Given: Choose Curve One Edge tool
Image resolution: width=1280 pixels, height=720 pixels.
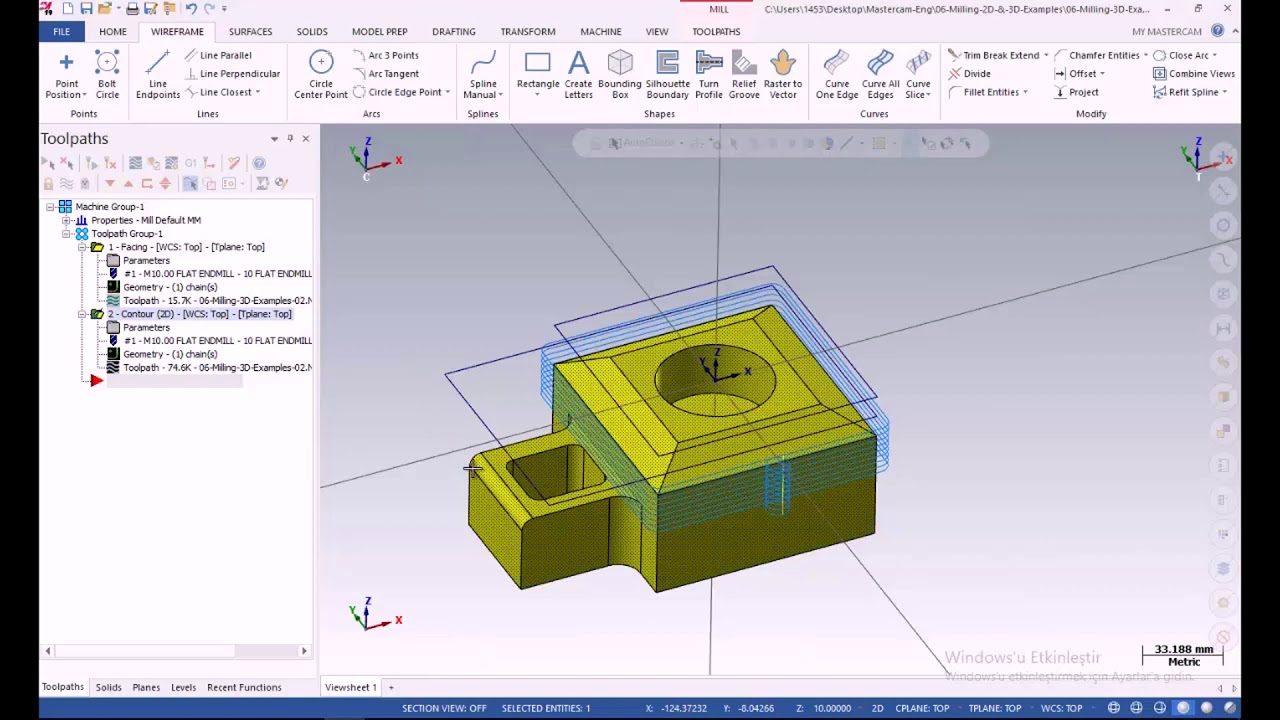Looking at the screenshot, I should [x=837, y=75].
